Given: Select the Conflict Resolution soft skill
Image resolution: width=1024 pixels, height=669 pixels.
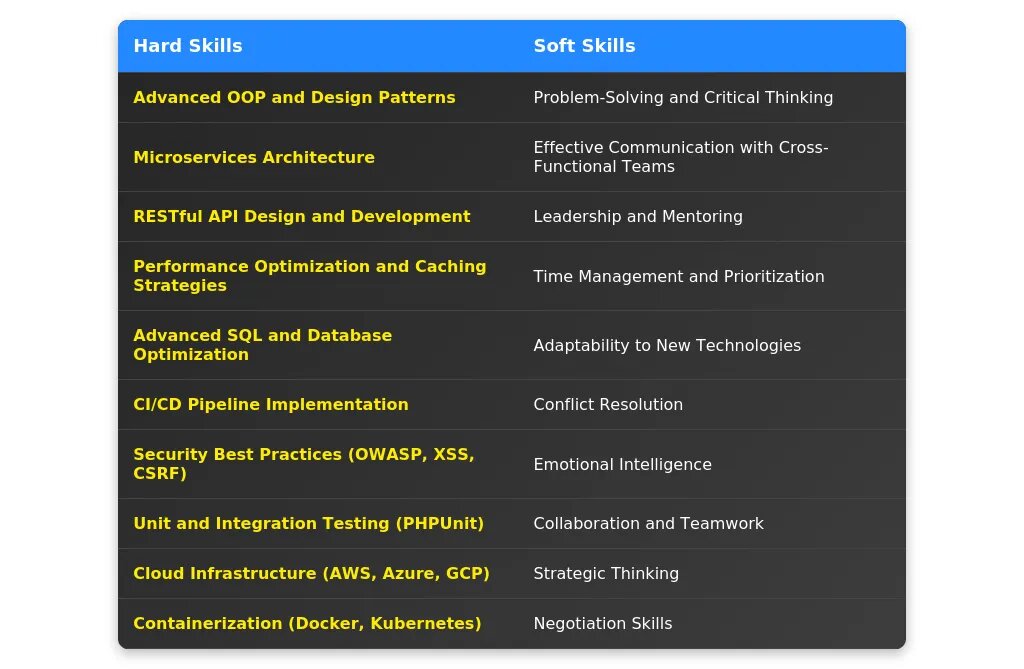Looking at the screenshot, I should [x=608, y=405].
